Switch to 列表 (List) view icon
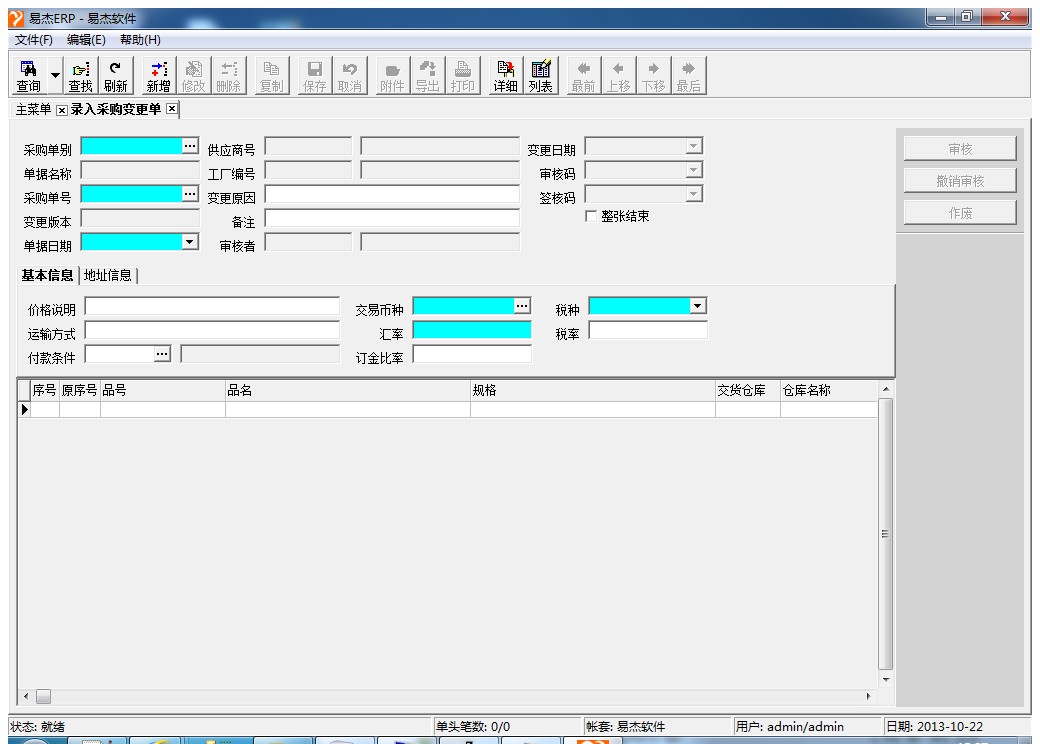The width and height of the screenshot is (1040, 744). (541, 76)
